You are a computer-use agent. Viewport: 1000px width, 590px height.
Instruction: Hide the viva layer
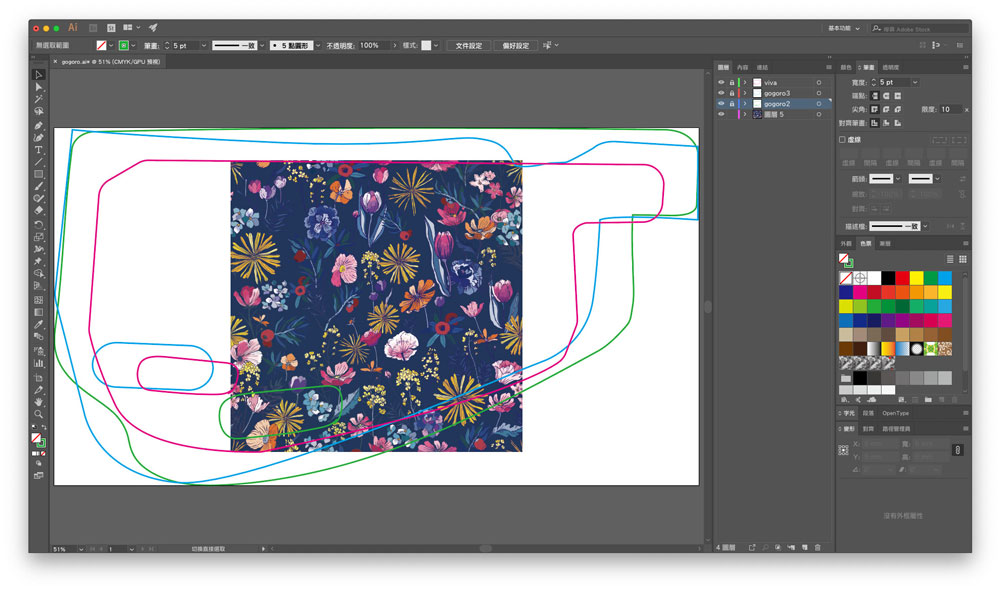click(x=722, y=82)
